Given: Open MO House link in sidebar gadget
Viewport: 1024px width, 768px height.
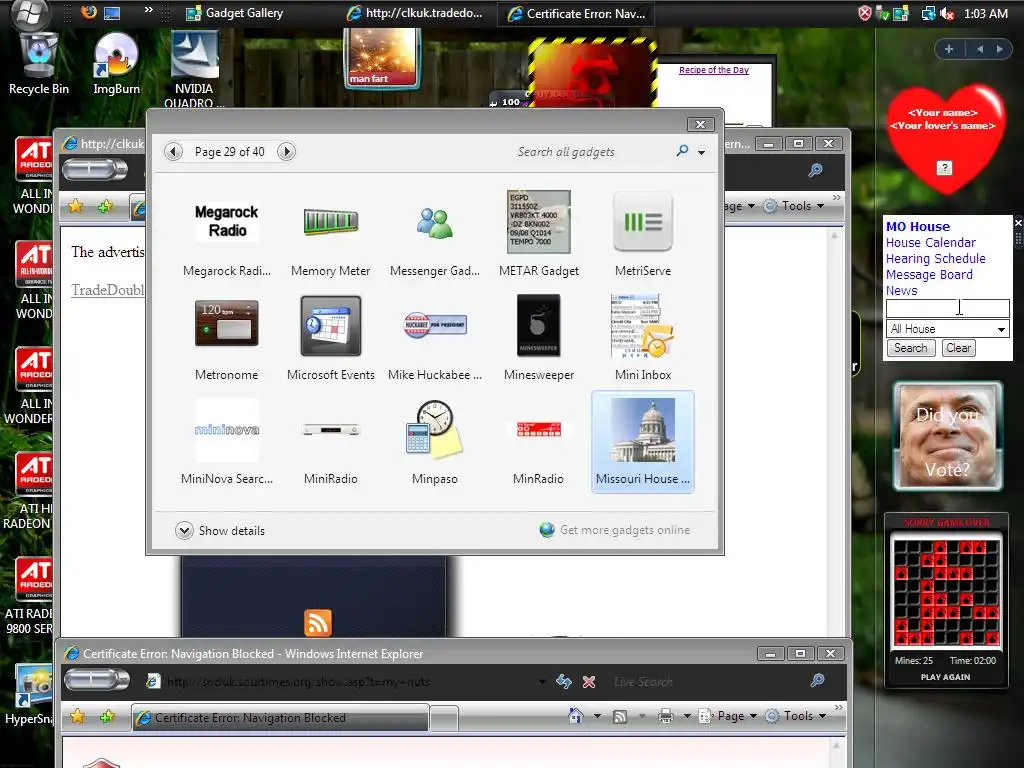Looking at the screenshot, I should coord(918,227).
